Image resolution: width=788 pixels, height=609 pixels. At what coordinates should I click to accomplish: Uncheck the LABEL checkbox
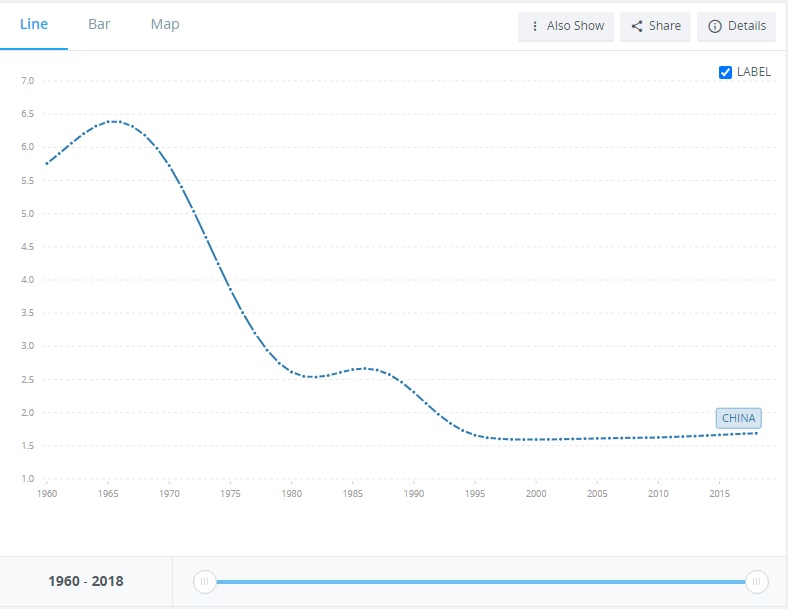(x=726, y=72)
